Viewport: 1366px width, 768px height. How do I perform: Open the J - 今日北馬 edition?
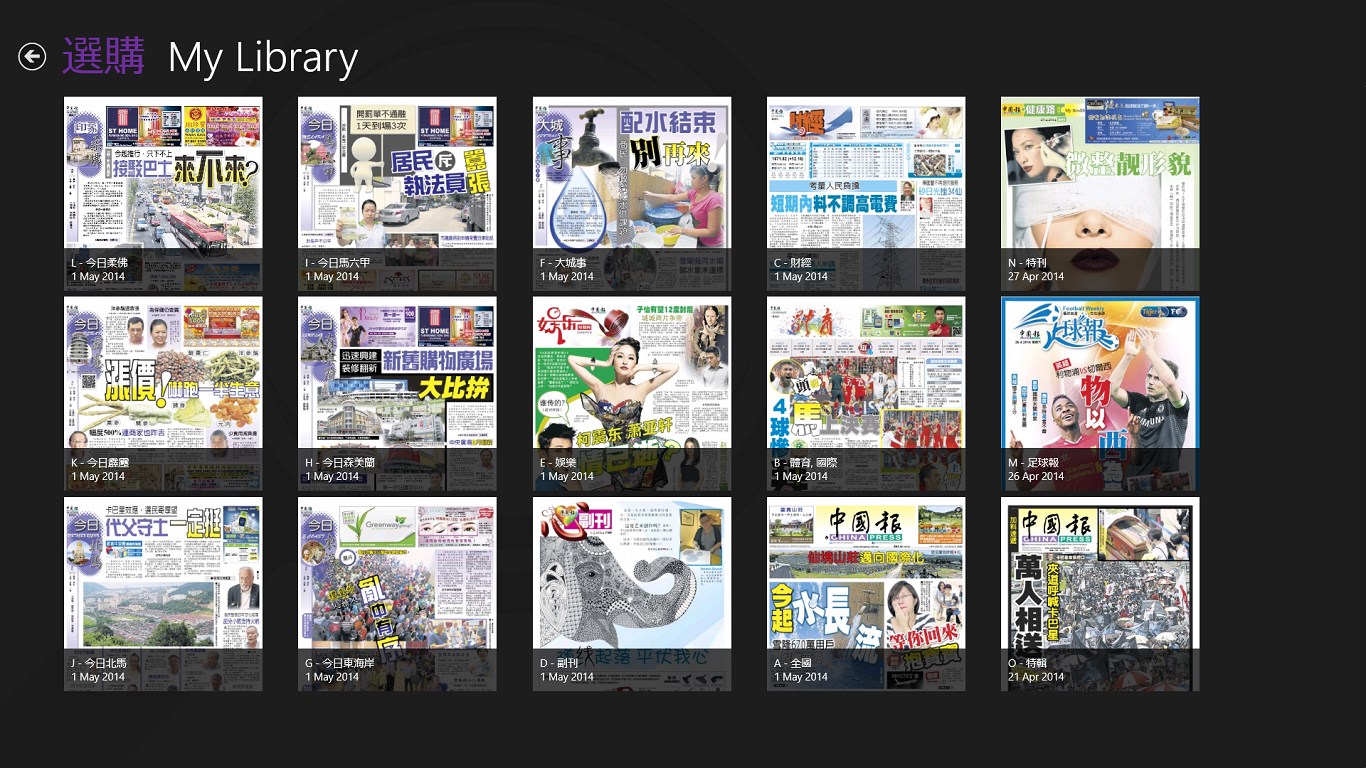163,580
